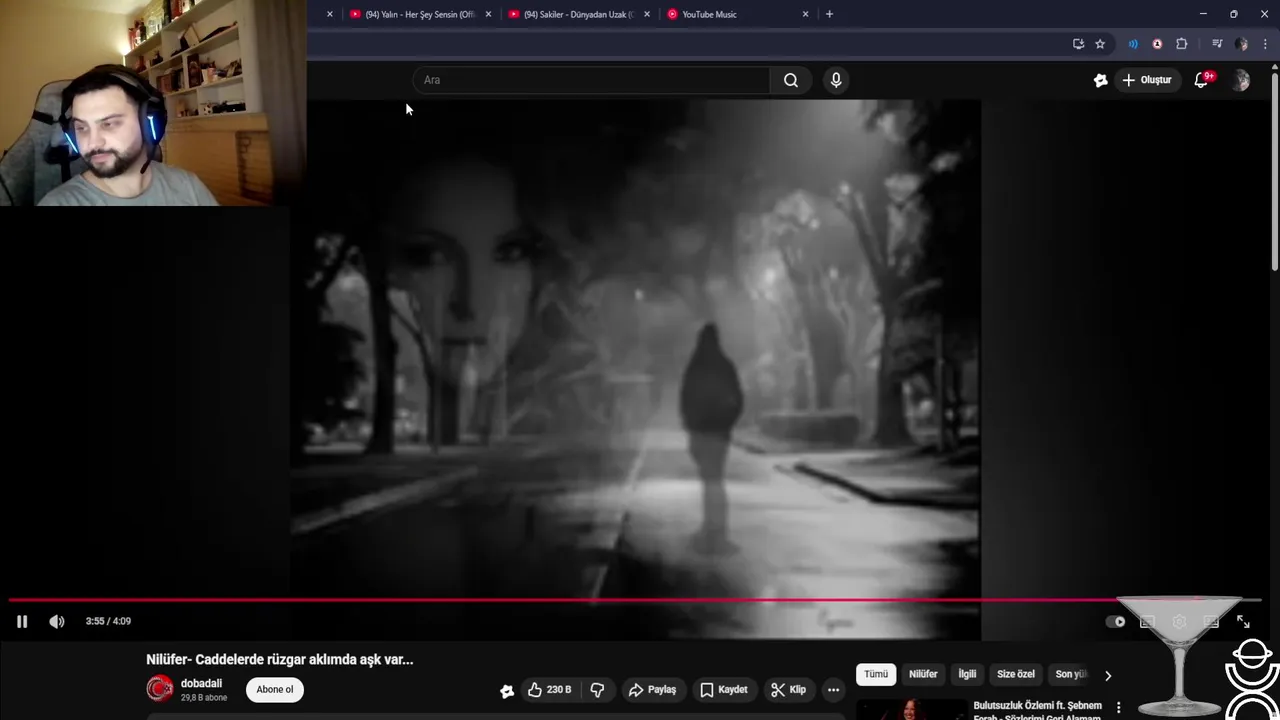Viewport: 1280px width, 720px height.
Task: Restore down the Chrome window
Action: pyautogui.click(x=1234, y=14)
